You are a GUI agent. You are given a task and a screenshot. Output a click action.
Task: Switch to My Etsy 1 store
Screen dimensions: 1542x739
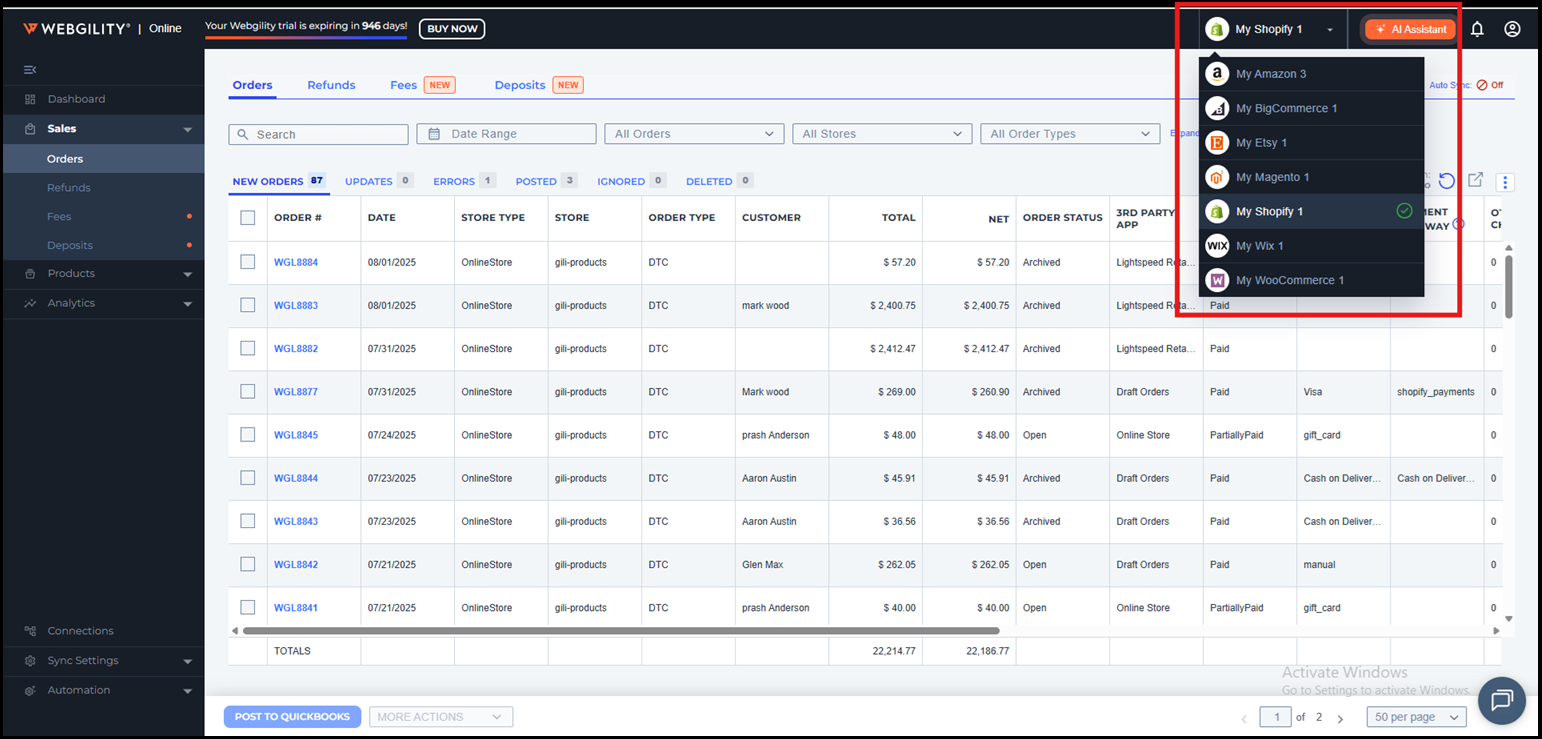pos(1261,143)
